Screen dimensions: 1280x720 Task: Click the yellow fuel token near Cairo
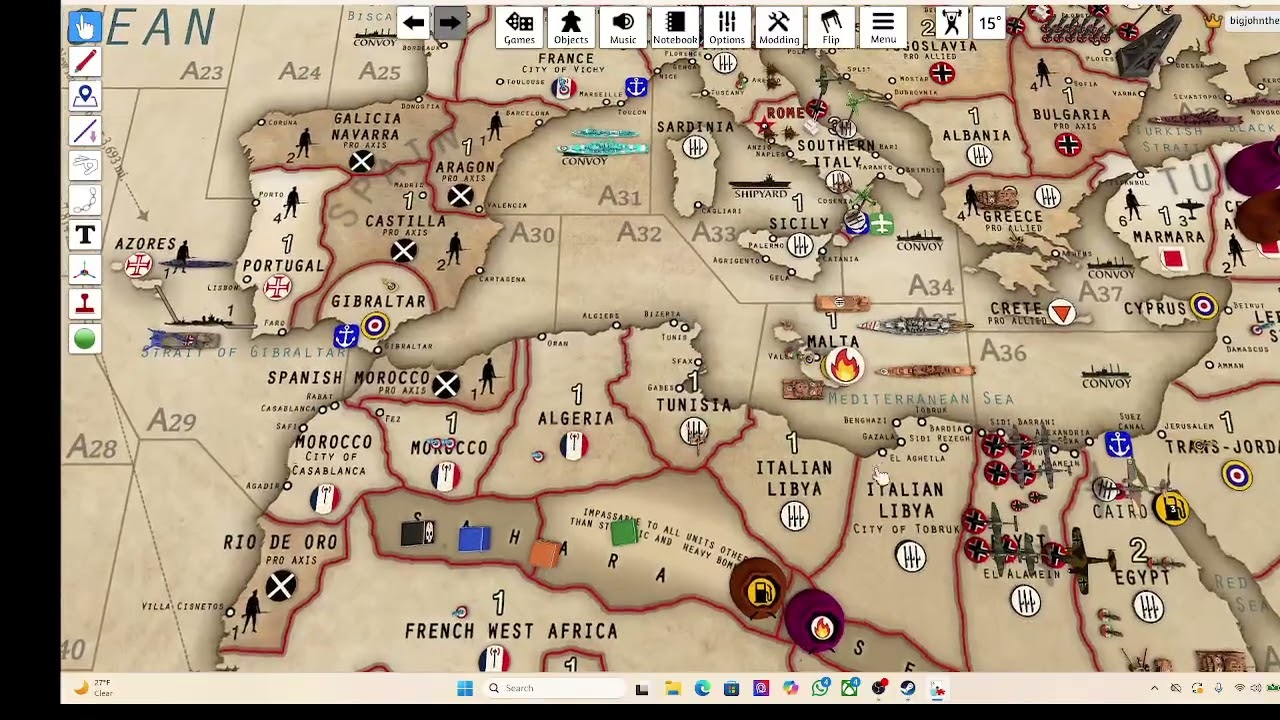1171,509
